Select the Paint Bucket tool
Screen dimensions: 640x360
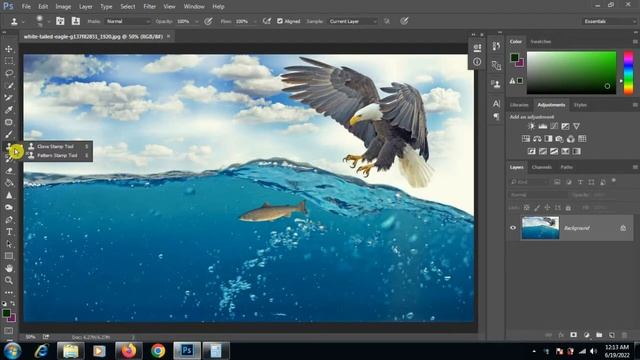click(x=9, y=183)
